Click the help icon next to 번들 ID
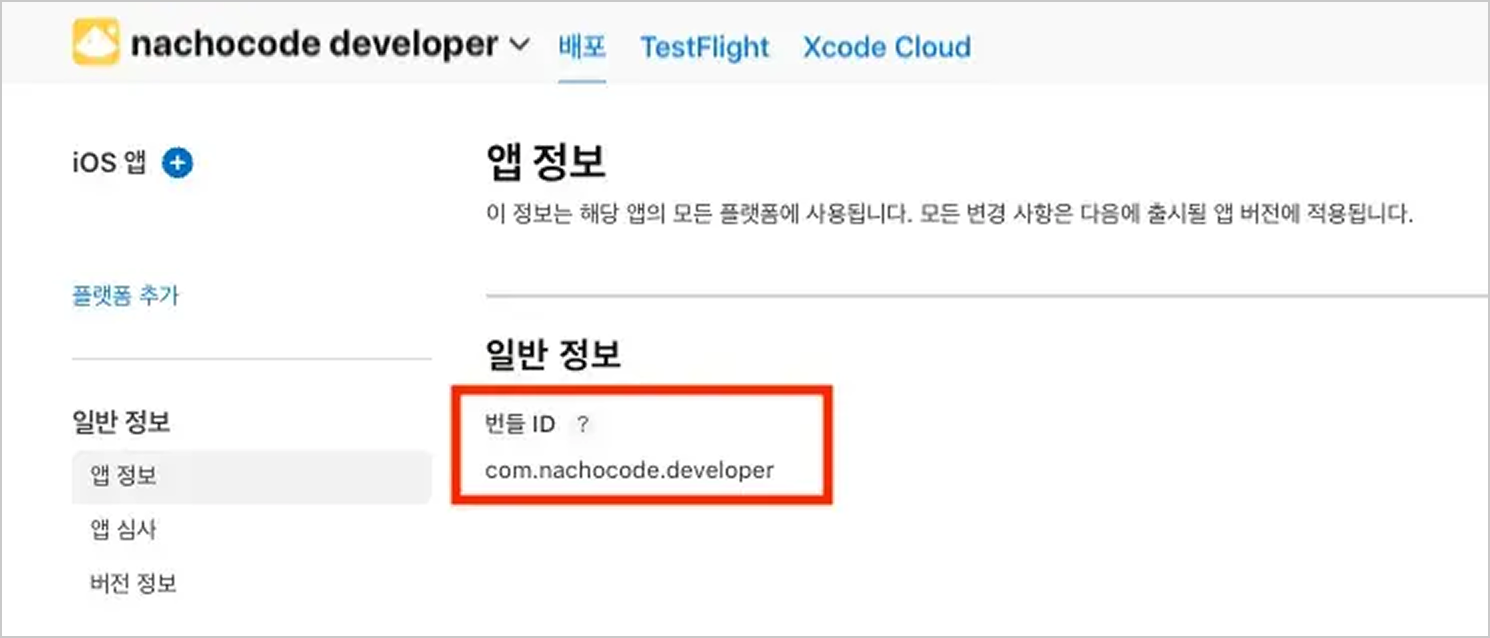 point(584,425)
